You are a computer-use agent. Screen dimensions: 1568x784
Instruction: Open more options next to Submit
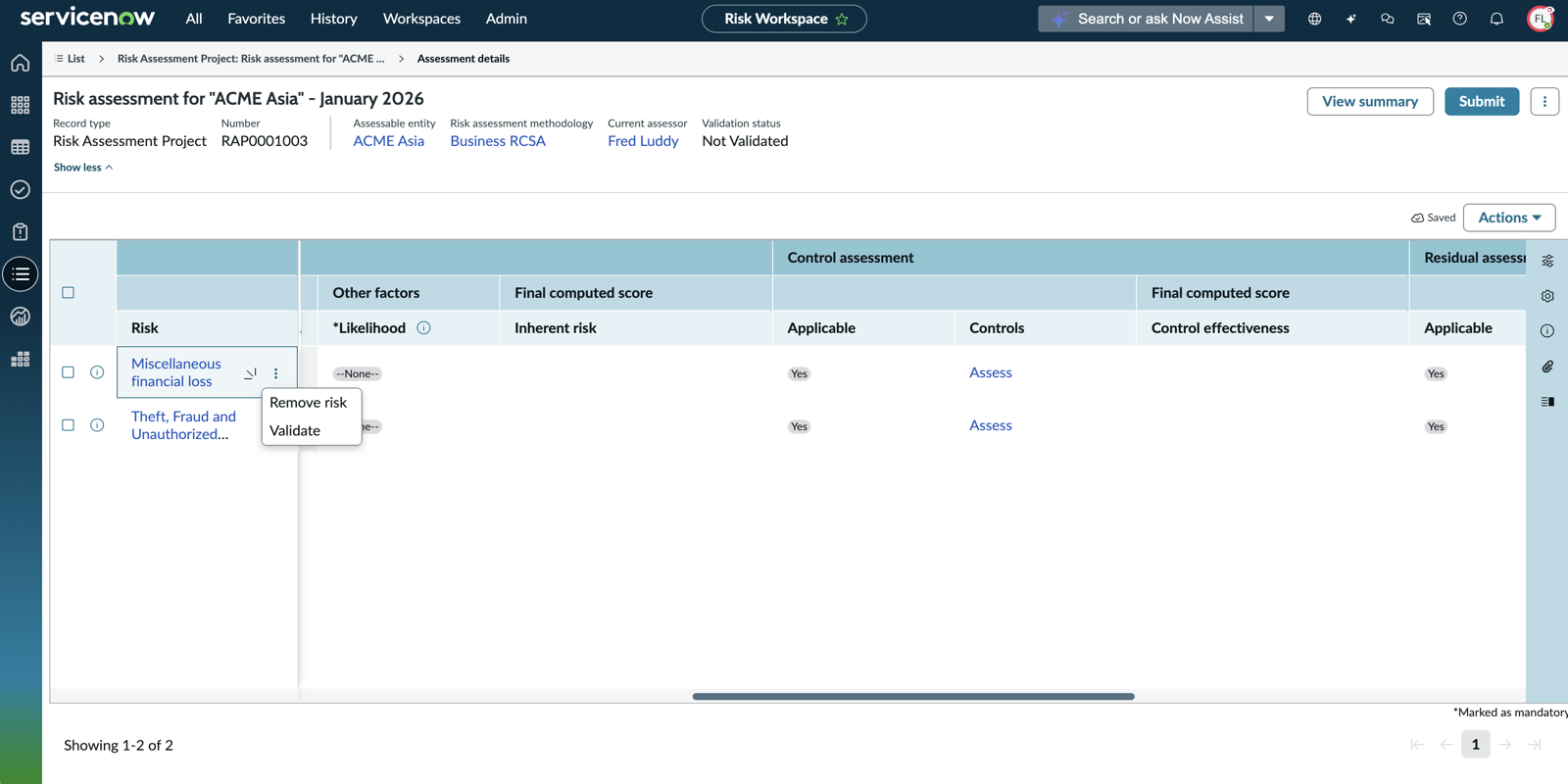[1544, 101]
